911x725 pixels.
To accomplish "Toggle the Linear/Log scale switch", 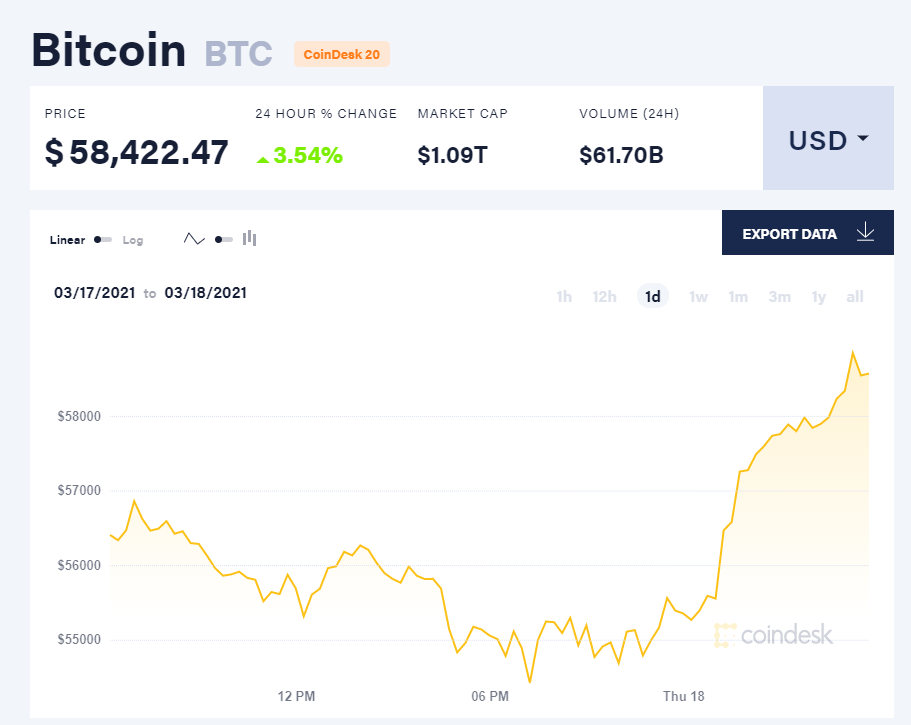I will point(102,240).
